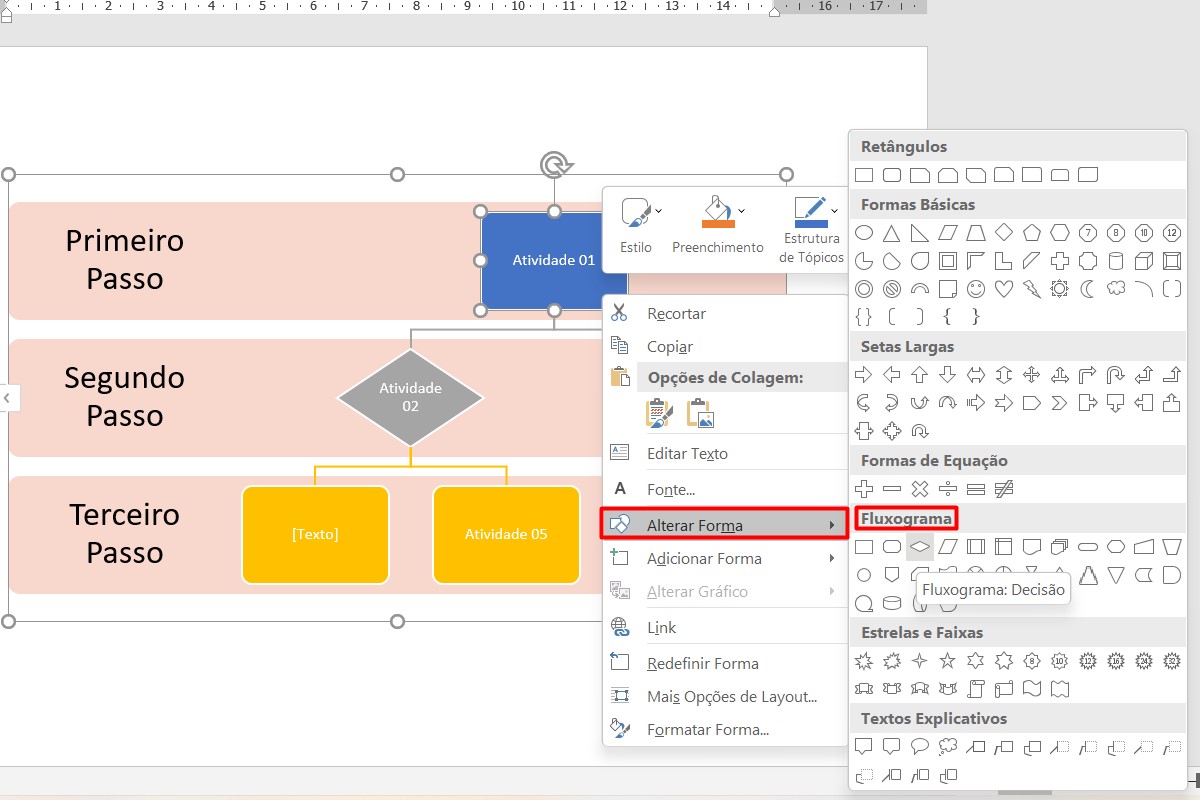1200x800 pixels.
Task: Select the cloud shape in Formas Básicas
Action: [1116, 289]
